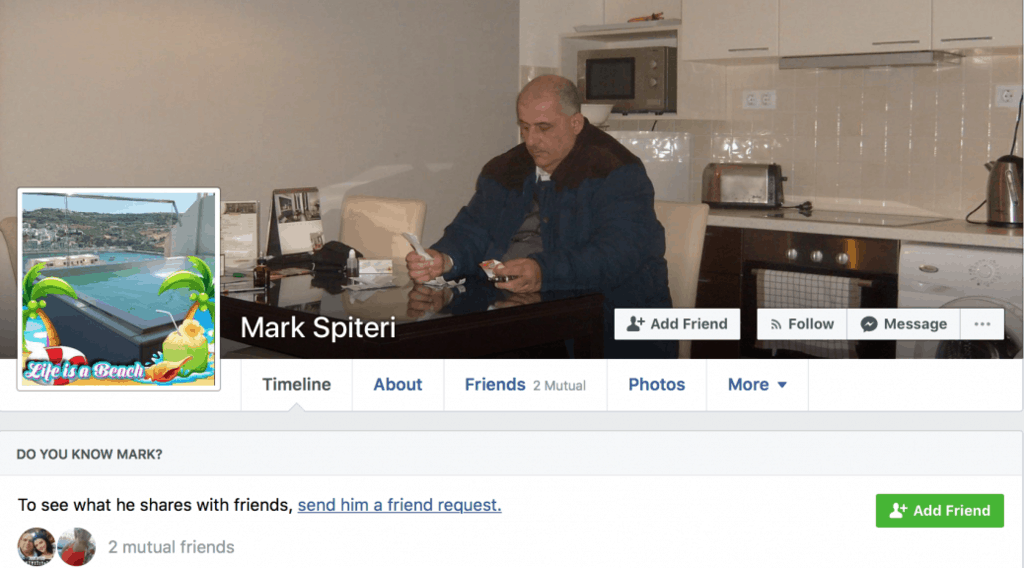
Task: Open the About tab
Action: (x=398, y=385)
